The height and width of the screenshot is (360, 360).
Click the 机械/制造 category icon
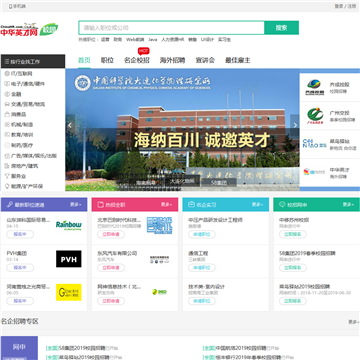click(x=7, y=125)
